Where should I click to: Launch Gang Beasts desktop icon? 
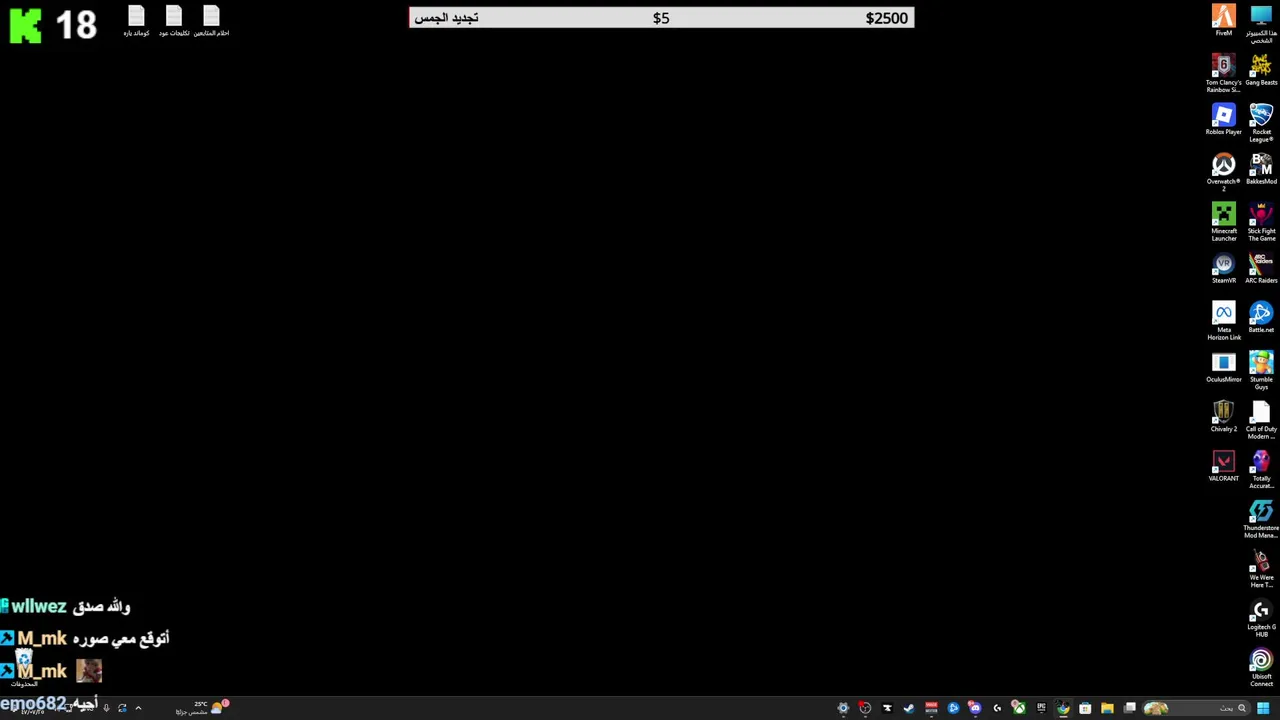[x=1261, y=70]
